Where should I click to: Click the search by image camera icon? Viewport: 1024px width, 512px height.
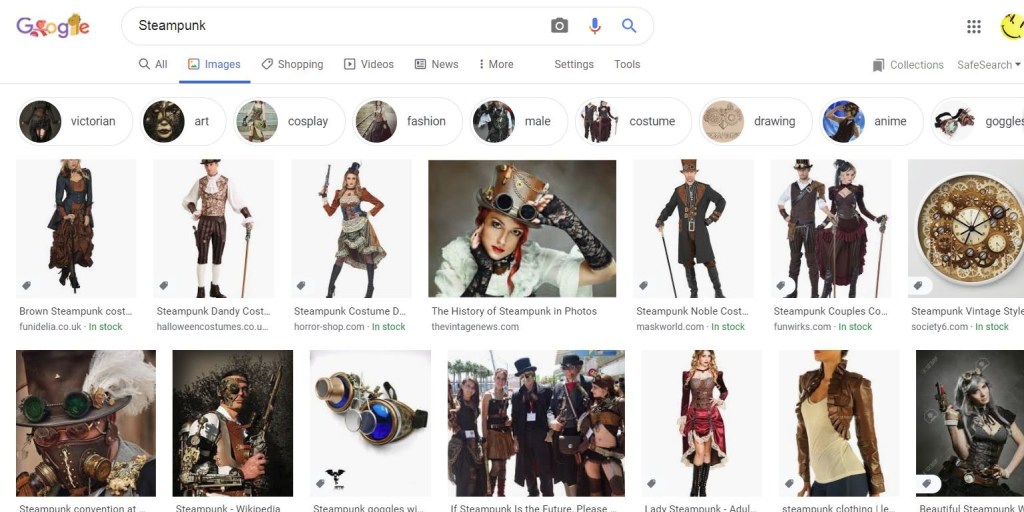559,26
